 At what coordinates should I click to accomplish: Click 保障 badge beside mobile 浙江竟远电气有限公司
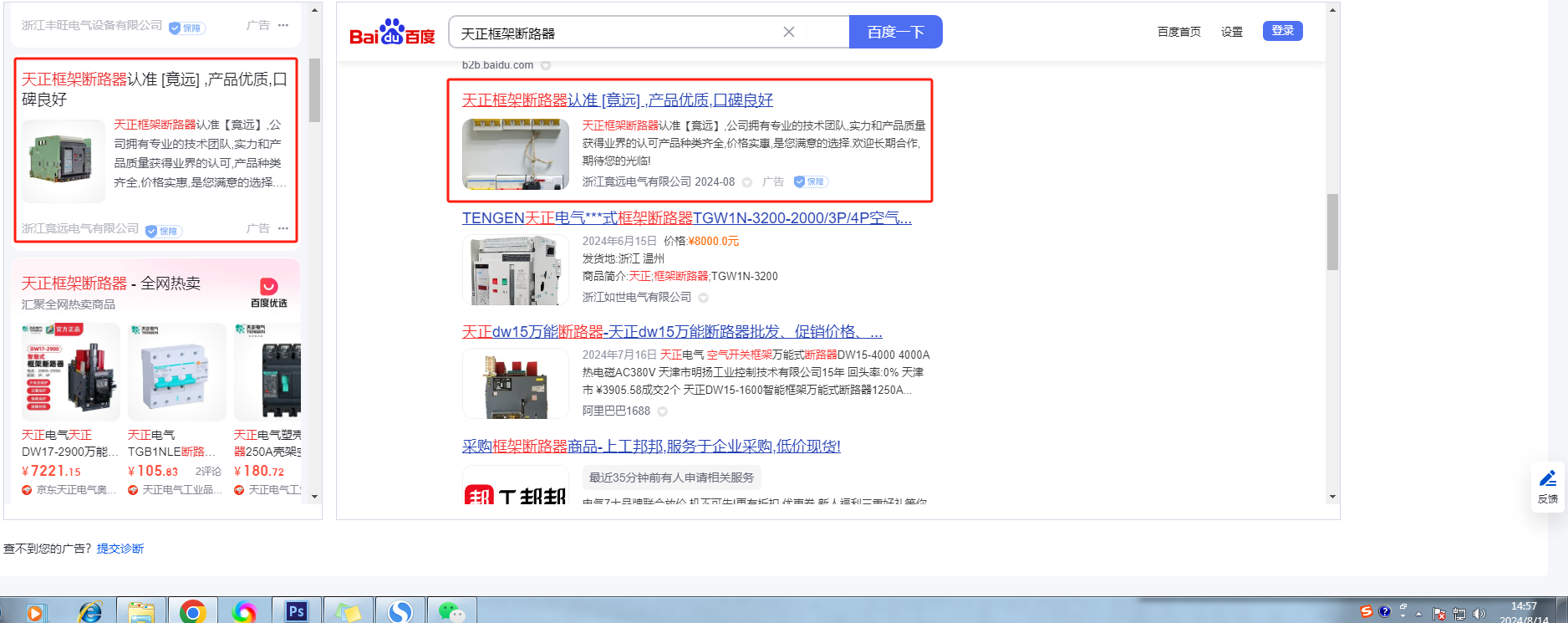[164, 231]
